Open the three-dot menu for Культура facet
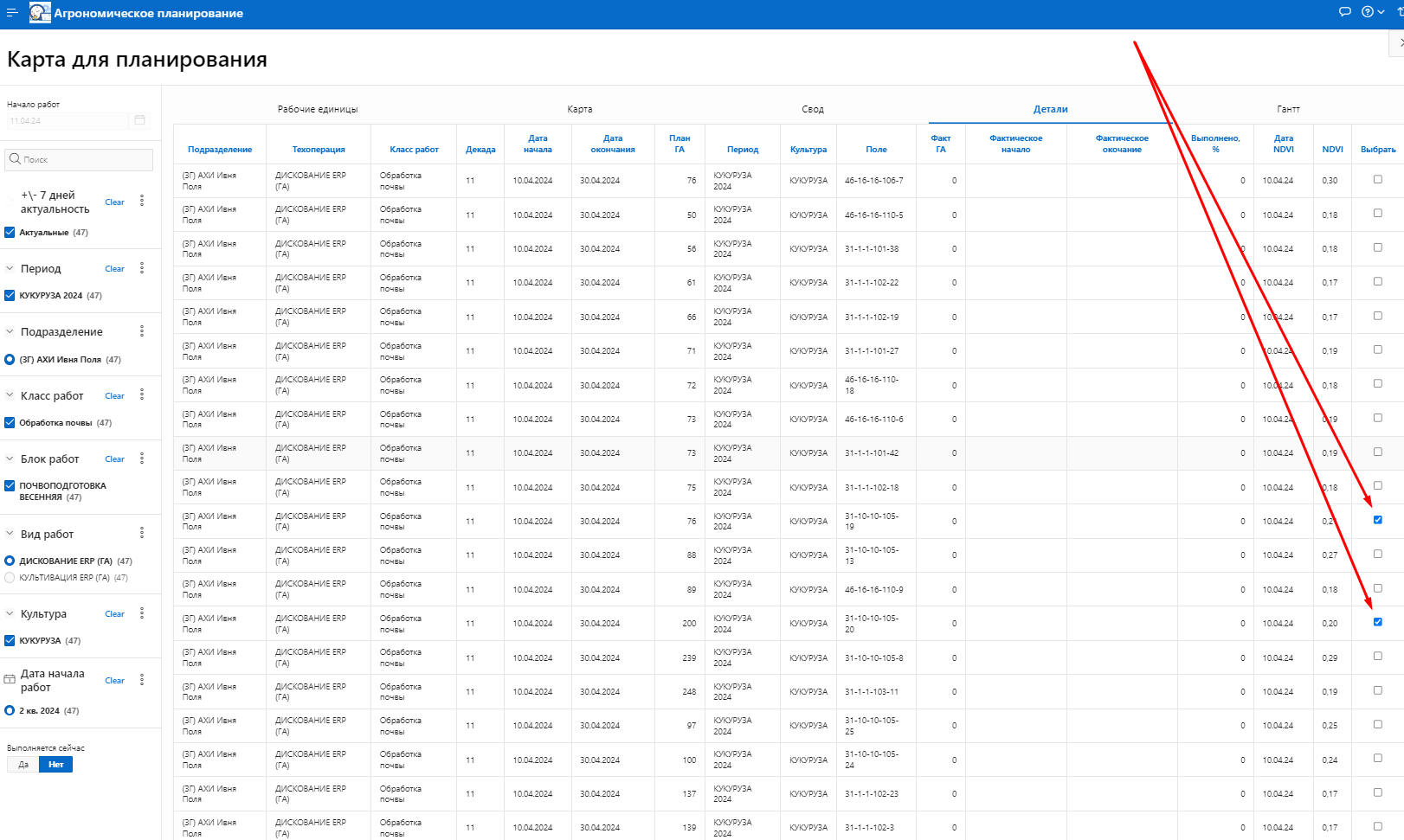1404x840 pixels. (x=142, y=613)
